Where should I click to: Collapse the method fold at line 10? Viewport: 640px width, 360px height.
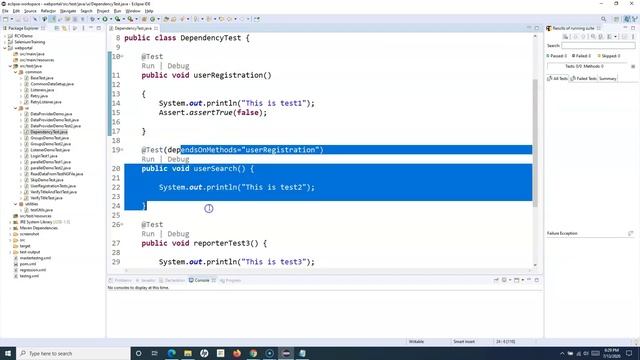tap(122, 56)
